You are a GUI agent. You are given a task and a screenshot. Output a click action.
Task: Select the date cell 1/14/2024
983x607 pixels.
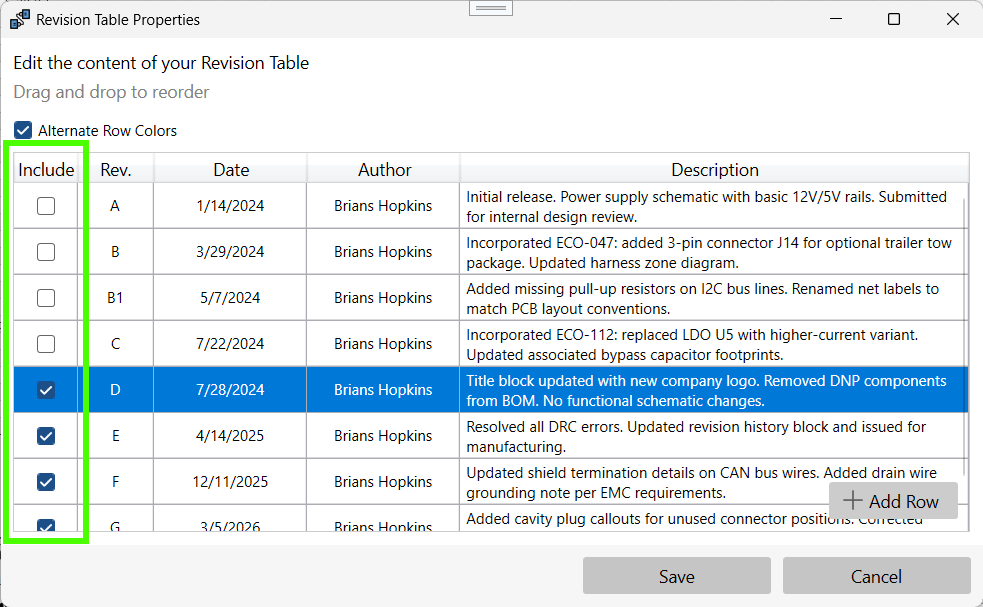pyautogui.click(x=230, y=206)
